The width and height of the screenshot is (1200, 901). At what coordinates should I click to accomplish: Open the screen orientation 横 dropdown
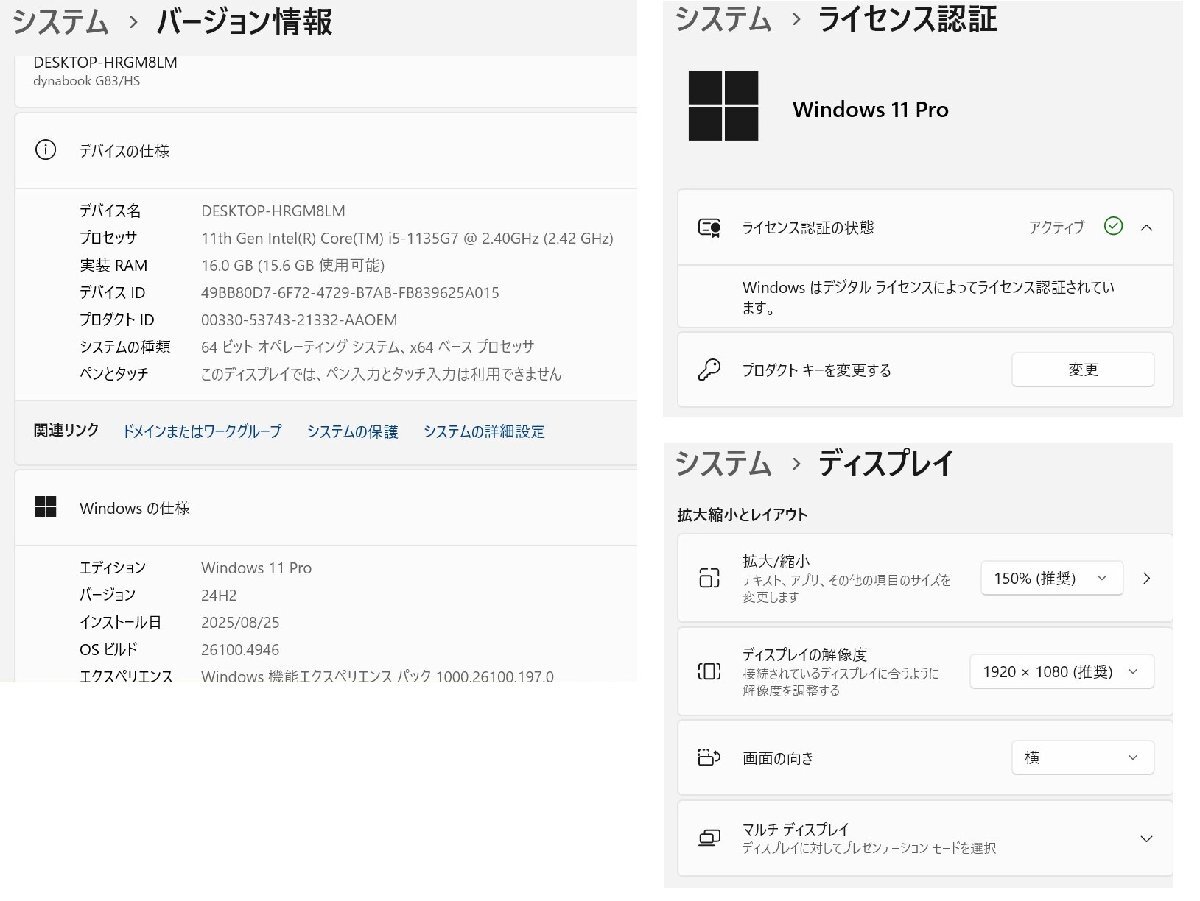point(1082,758)
